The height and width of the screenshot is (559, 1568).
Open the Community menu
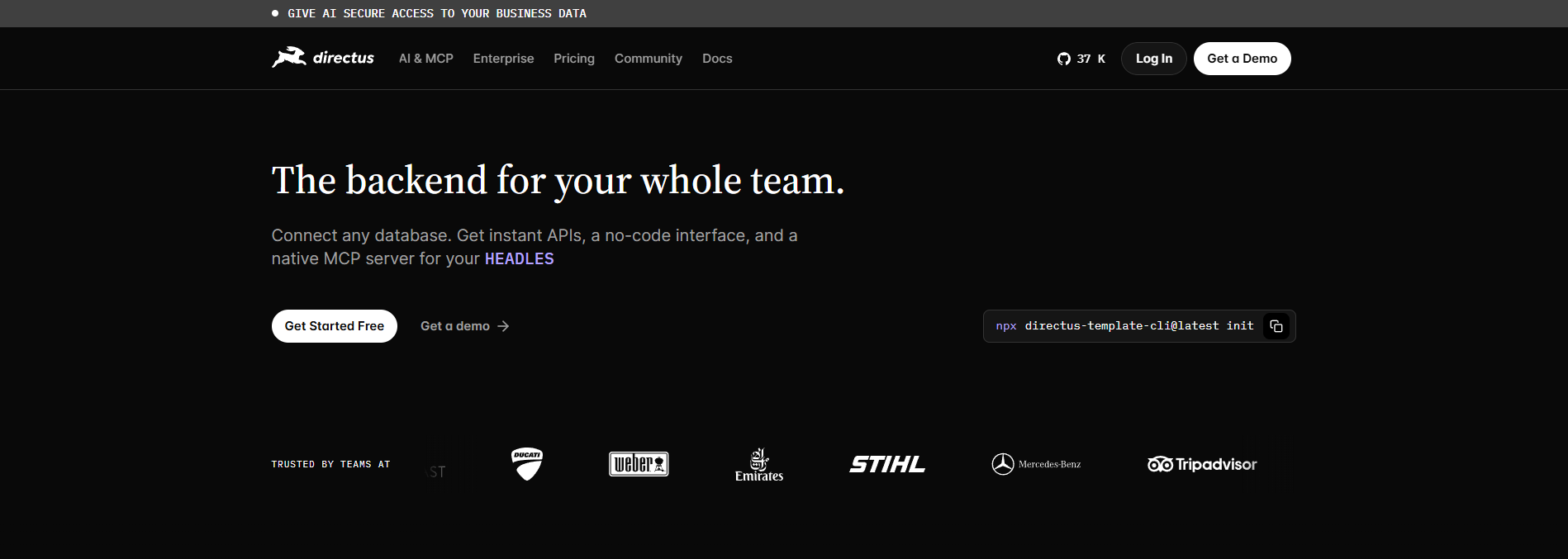coord(649,59)
